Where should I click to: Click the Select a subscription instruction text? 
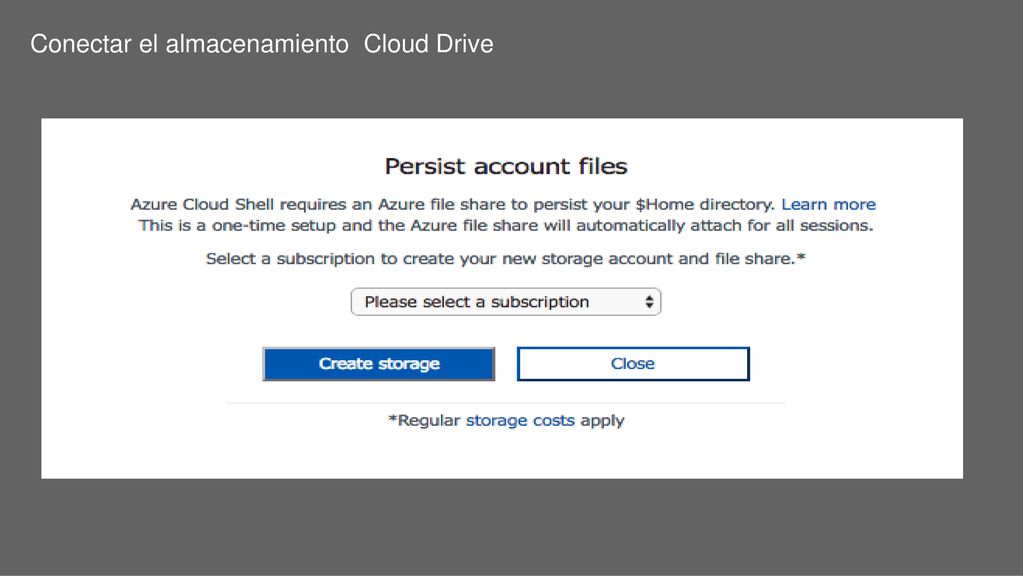[506, 259]
